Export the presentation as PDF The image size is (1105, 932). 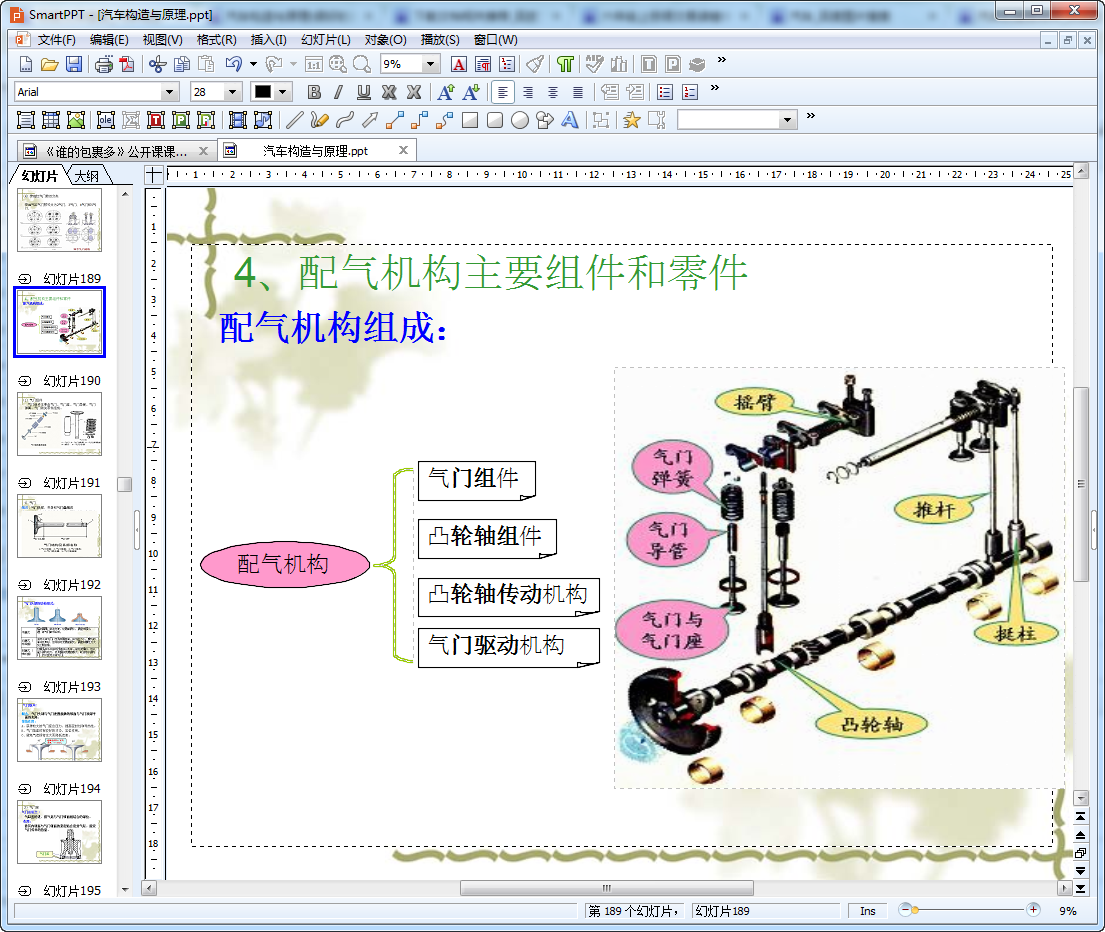(x=127, y=65)
